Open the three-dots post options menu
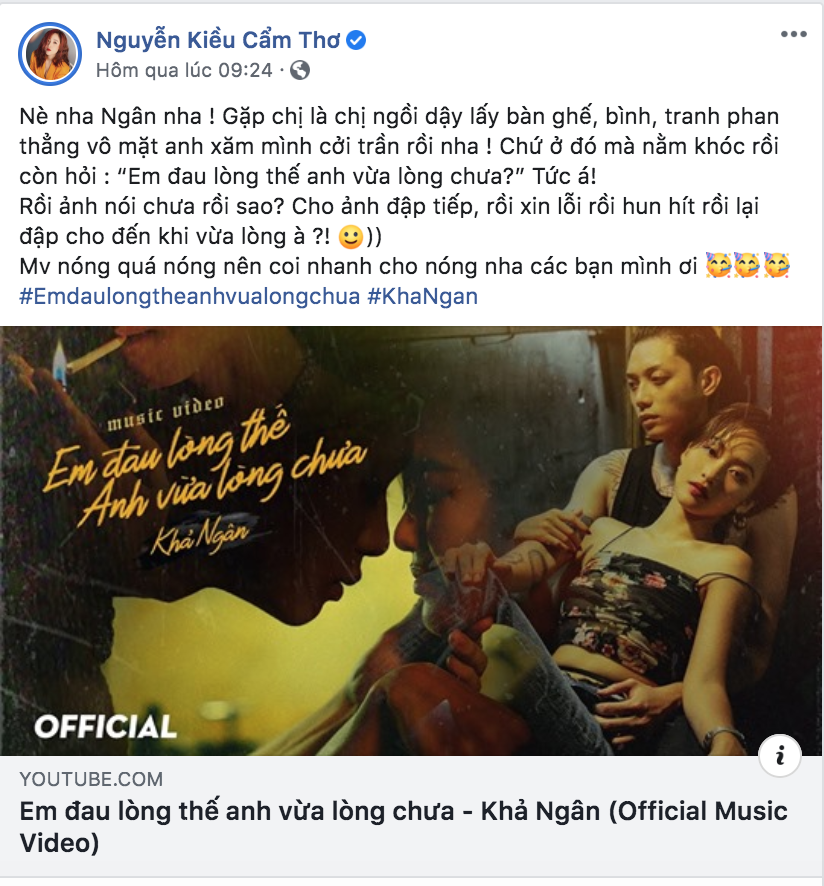 (x=793, y=34)
